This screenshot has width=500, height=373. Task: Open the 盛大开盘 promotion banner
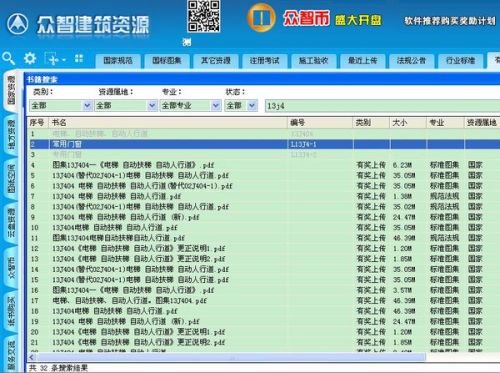[x=358, y=20]
